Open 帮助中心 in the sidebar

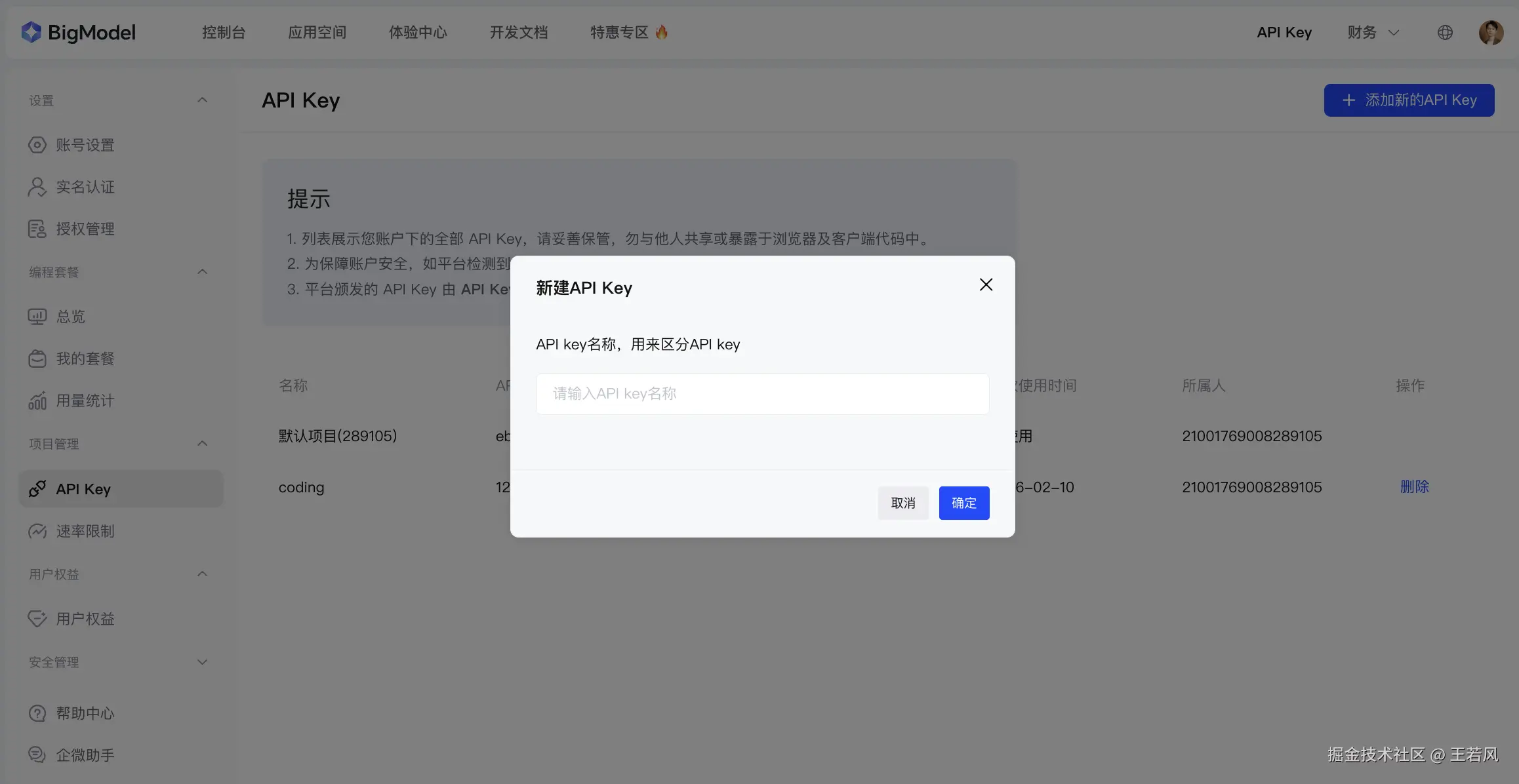point(85,713)
